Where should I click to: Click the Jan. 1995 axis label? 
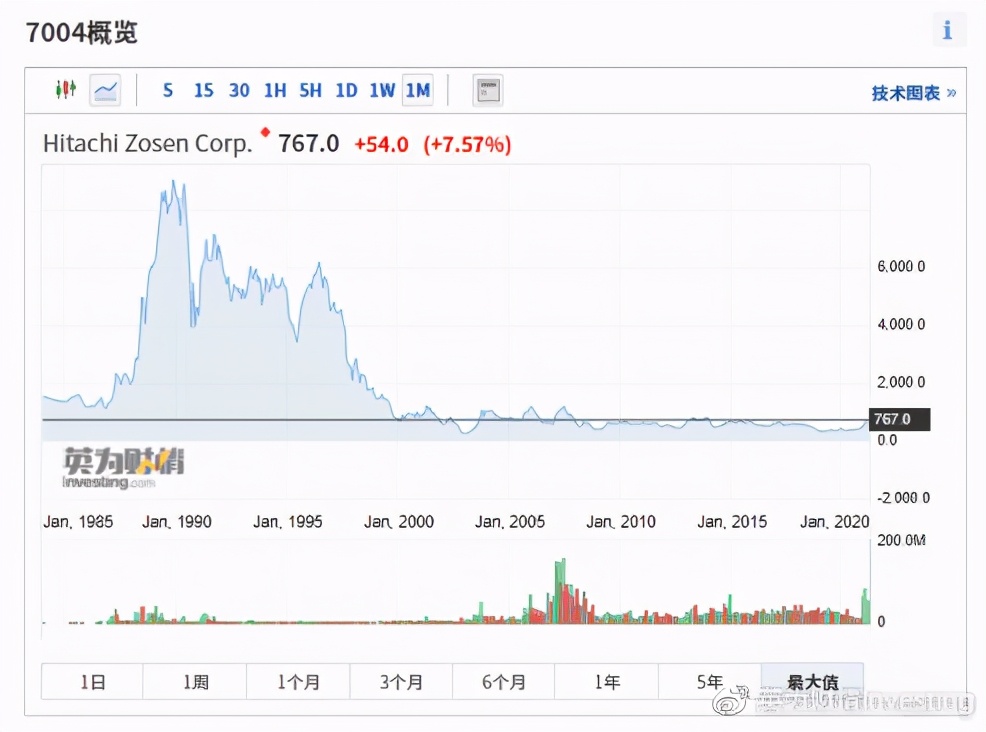pos(288,522)
